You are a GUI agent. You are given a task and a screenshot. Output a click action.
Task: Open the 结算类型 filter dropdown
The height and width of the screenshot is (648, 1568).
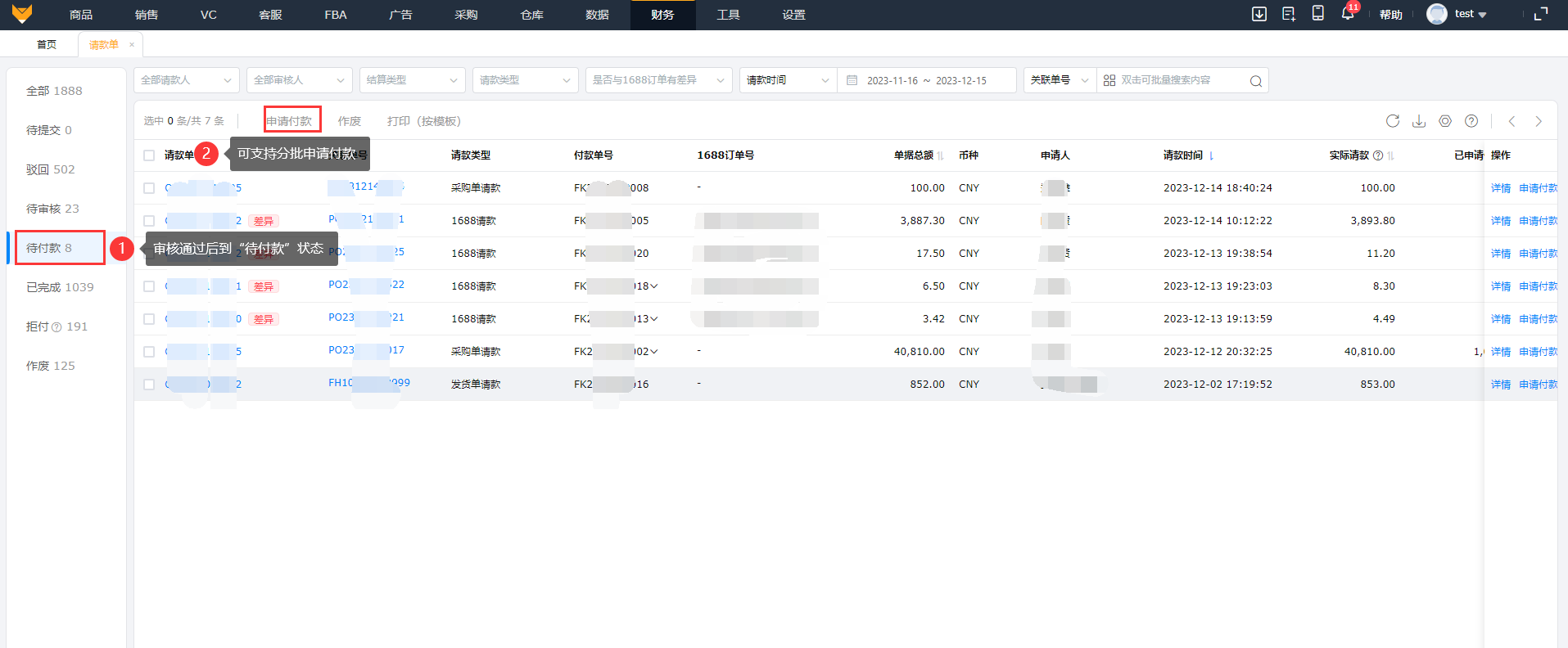point(412,80)
